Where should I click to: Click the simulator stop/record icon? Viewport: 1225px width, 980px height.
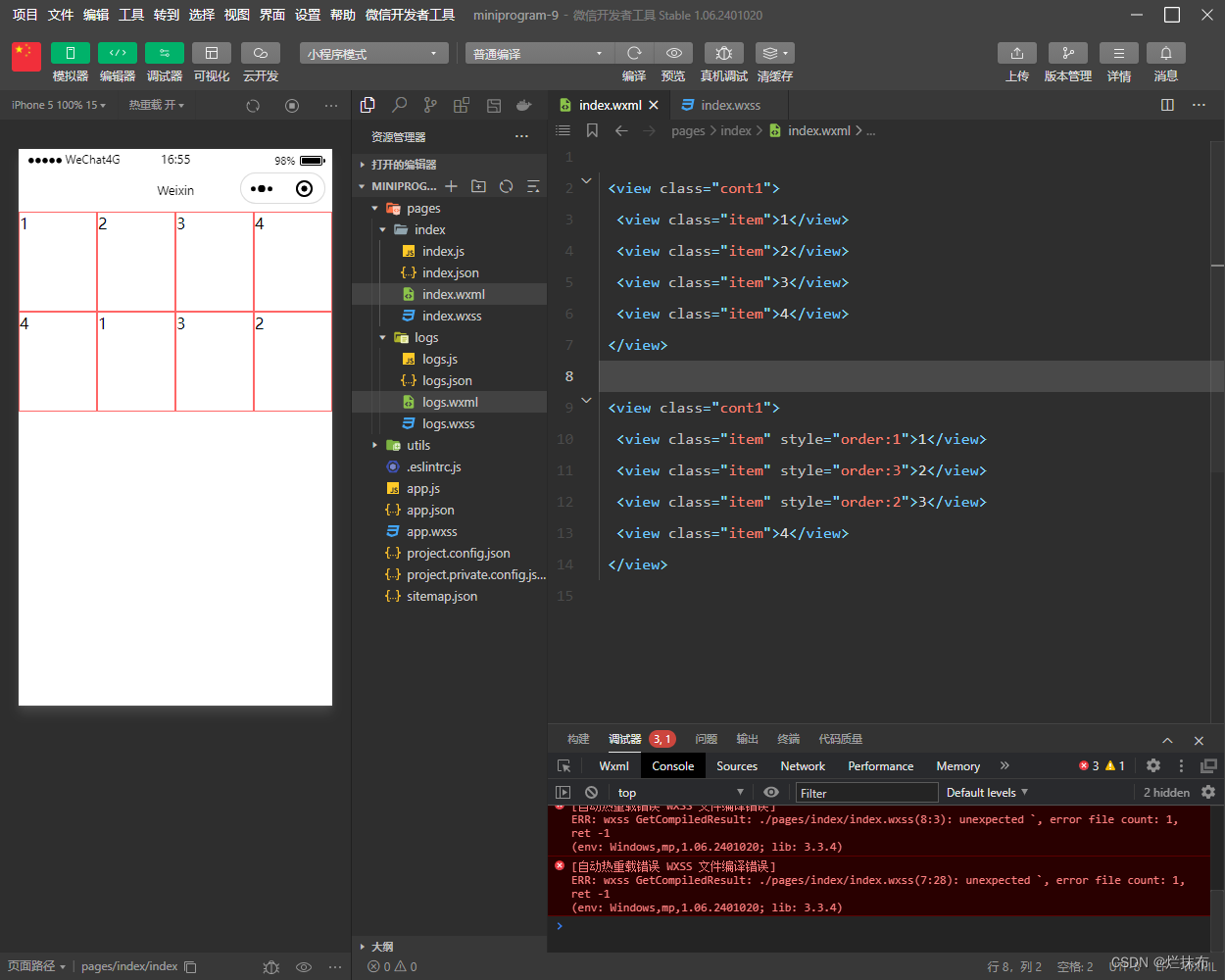292,105
